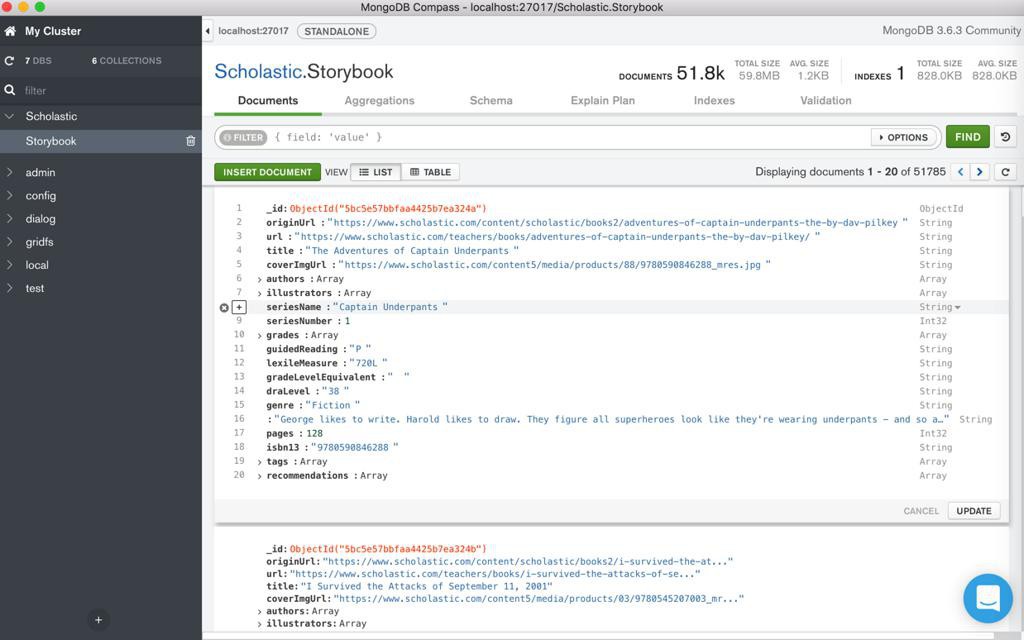1024x640 pixels.
Task: Click the Update button
Action: [x=974, y=511]
